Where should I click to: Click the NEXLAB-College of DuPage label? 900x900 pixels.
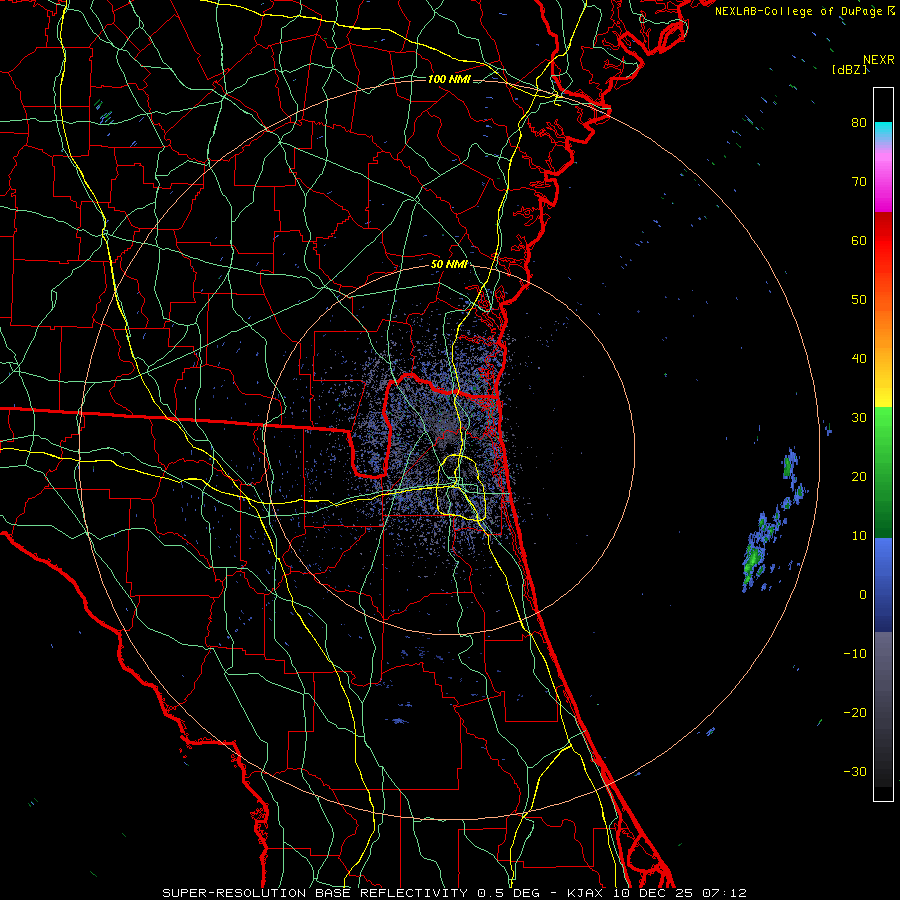coord(805,11)
